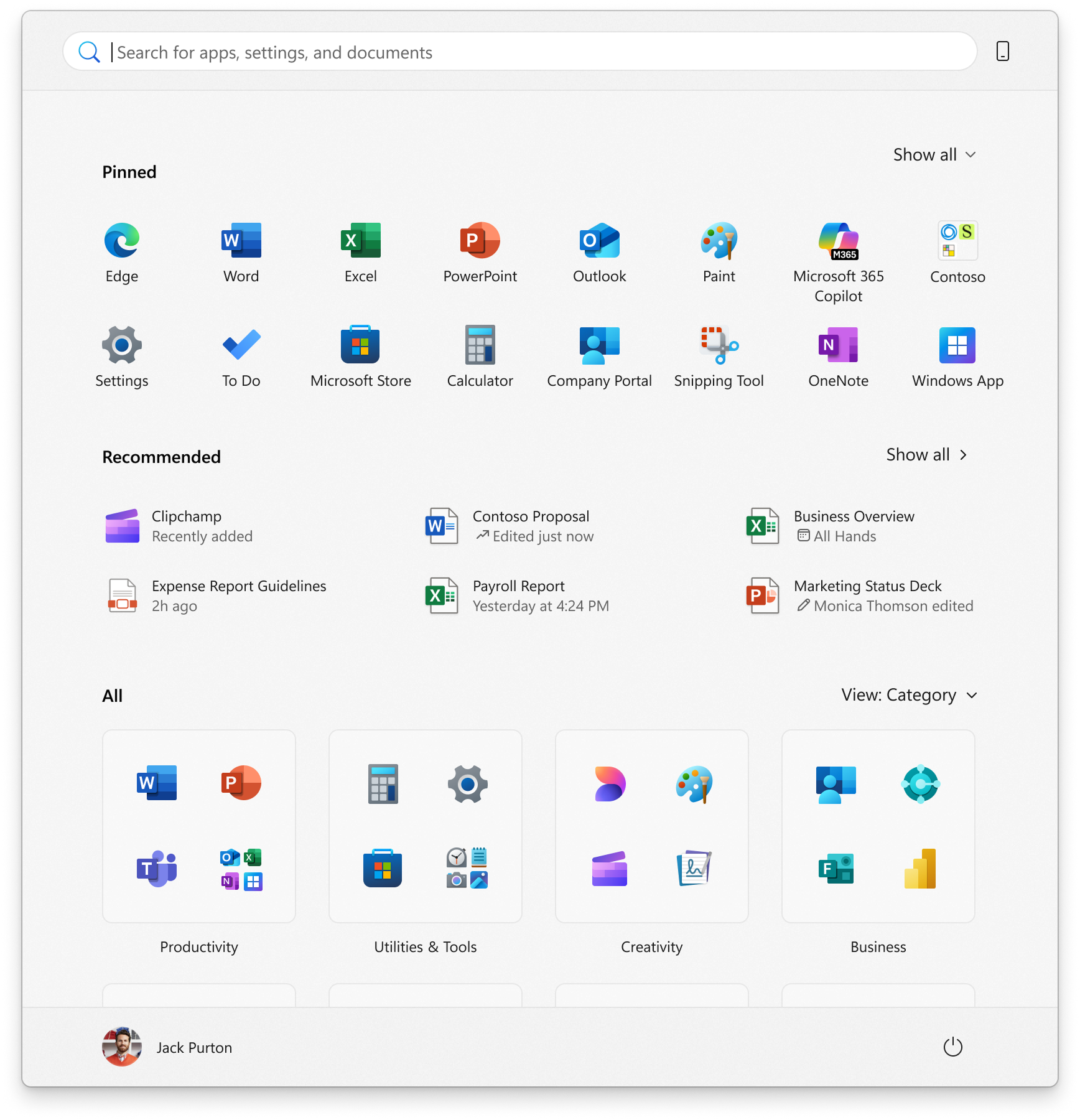Screen dimensions: 1080x1120
Task: Open Calculator in Utilities & Tools category
Action: pos(383,783)
